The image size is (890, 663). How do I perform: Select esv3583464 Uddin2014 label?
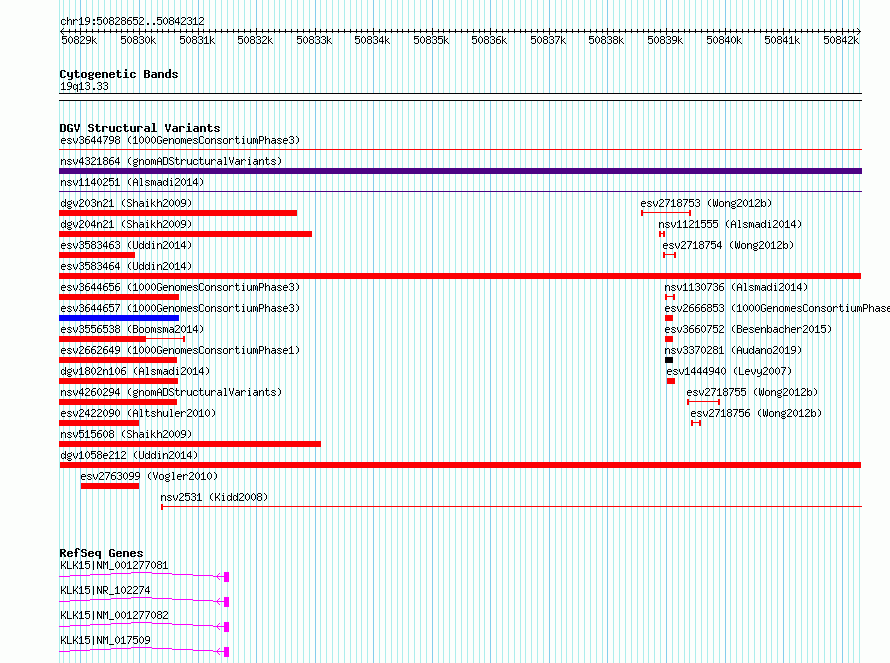pyautogui.click(x=126, y=266)
